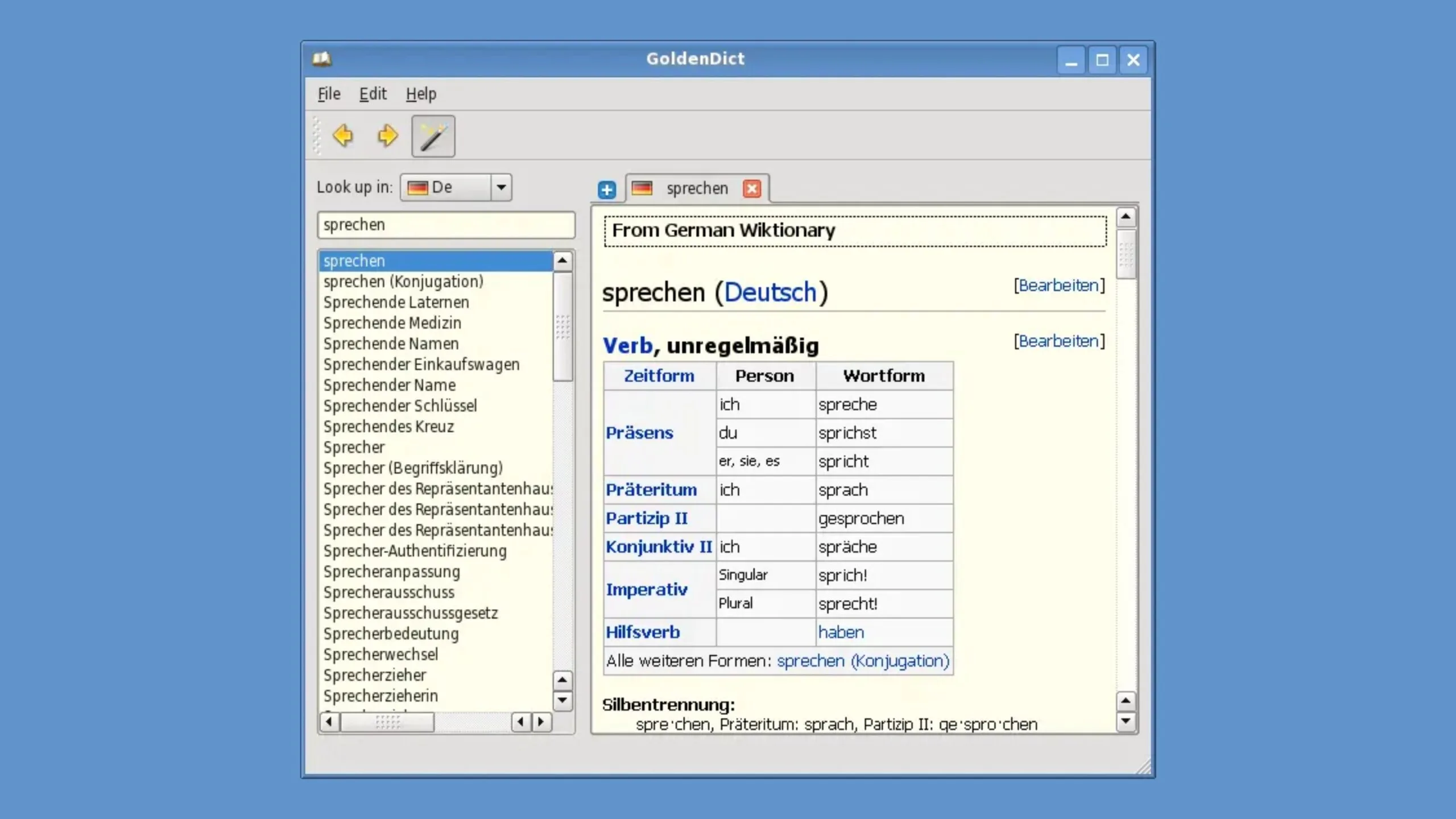
Task: Follow the Konjunktiv II link
Action: coord(659,547)
